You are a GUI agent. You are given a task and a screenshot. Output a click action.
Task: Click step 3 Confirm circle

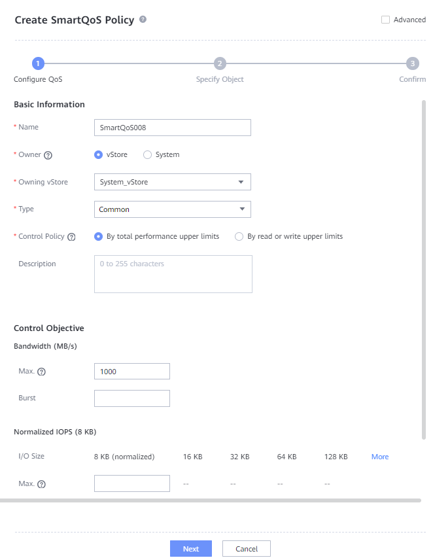tap(412, 64)
